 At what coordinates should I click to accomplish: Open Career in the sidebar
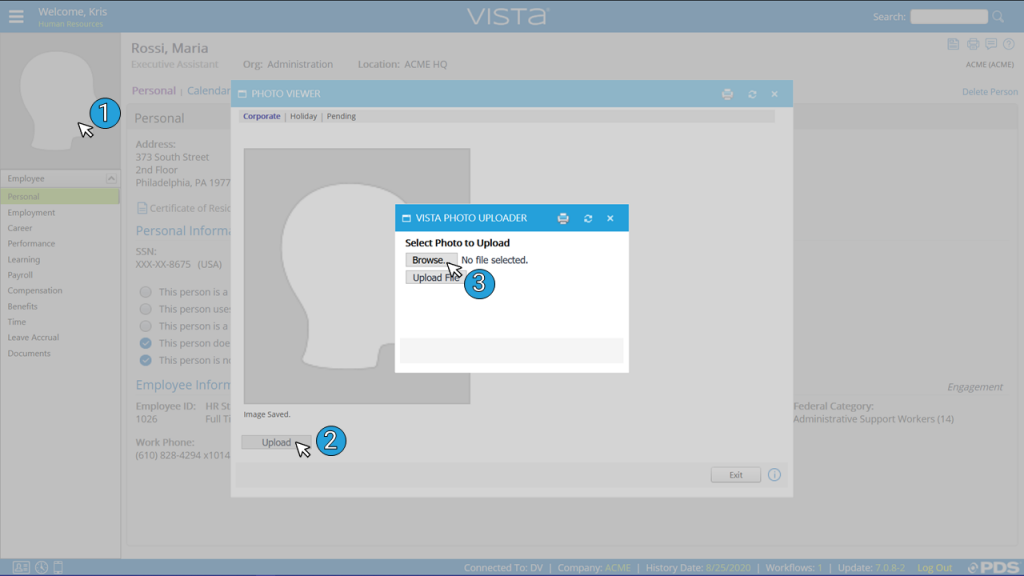pyautogui.click(x=20, y=228)
